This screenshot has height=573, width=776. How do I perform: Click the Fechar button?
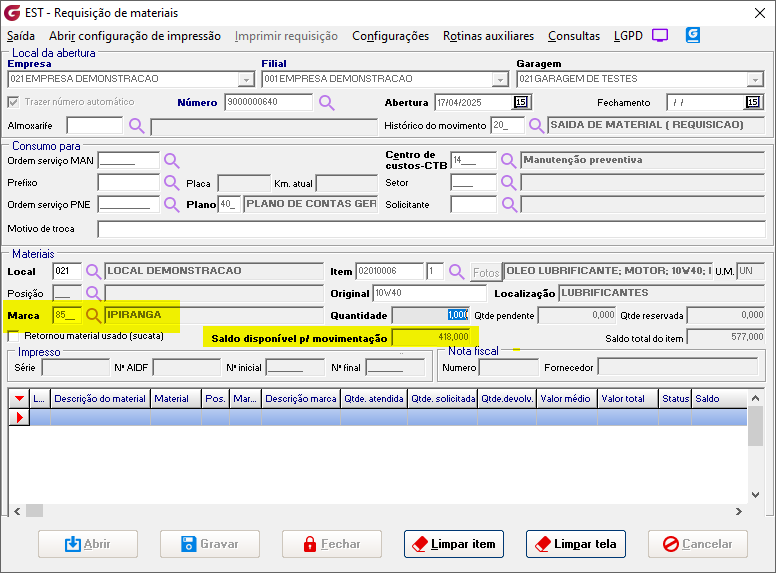(x=332, y=544)
